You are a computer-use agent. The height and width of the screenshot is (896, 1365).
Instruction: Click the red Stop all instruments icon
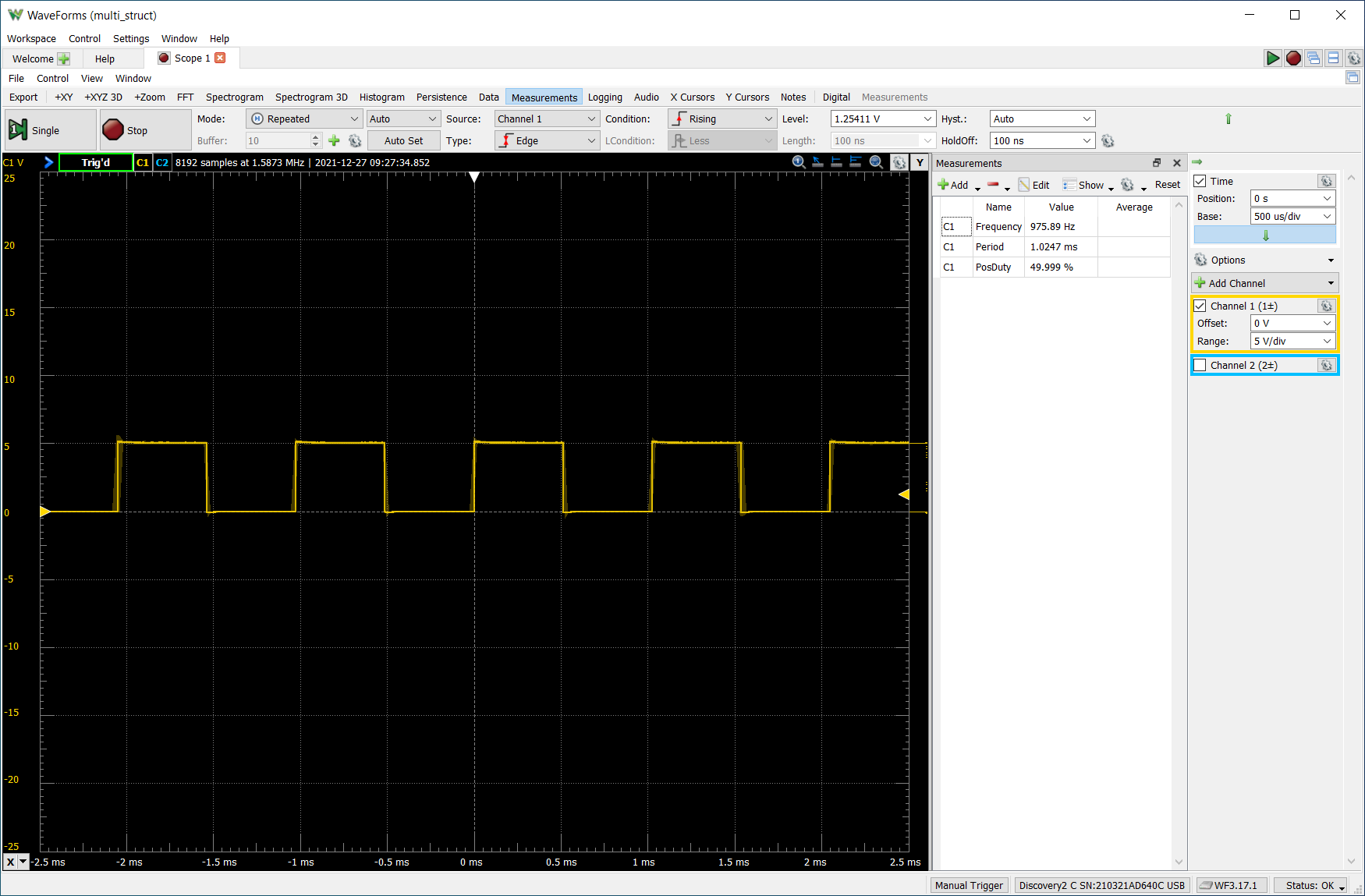(1293, 58)
